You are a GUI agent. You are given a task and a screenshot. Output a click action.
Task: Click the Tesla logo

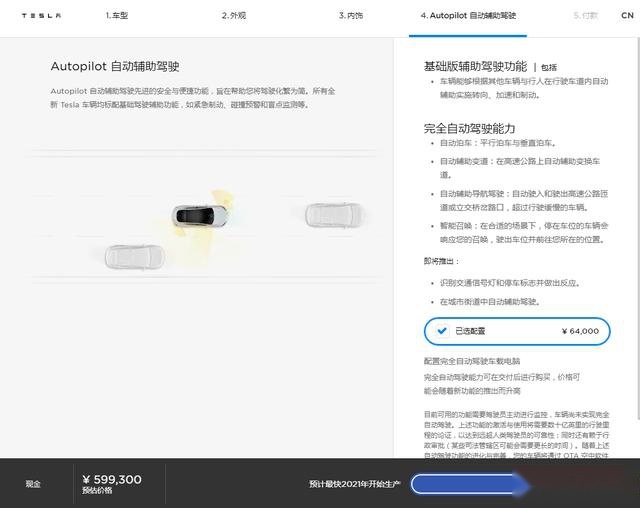click(42, 16)
